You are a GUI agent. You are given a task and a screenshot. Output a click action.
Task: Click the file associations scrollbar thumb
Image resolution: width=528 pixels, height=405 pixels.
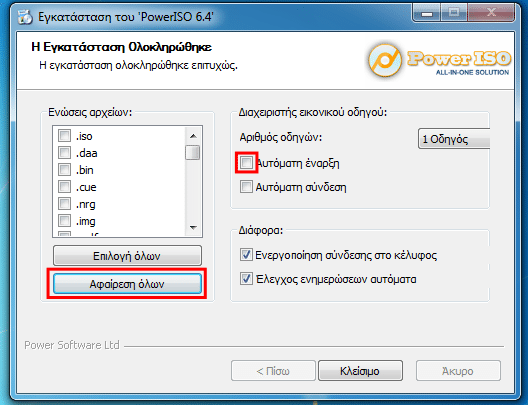pos(193,153)
